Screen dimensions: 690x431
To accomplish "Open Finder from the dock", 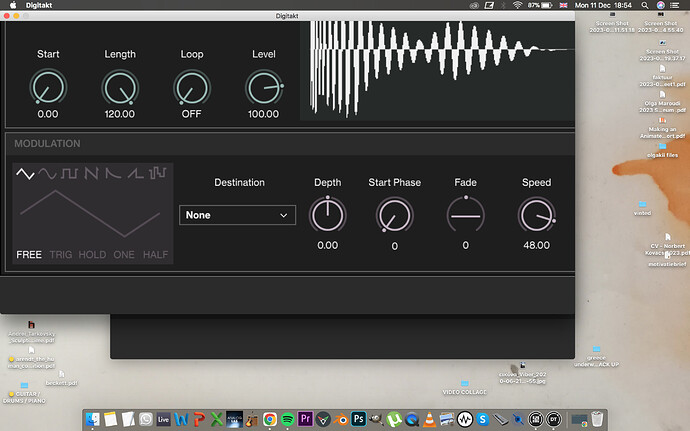I will click(92, 419).
